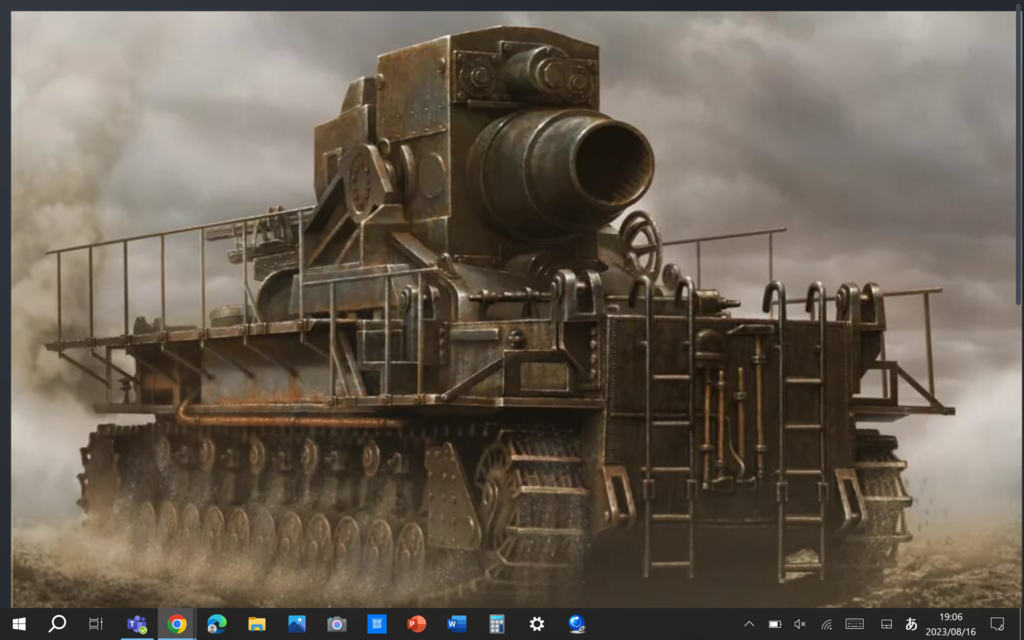This screenshot has height=640, width=1024.
Task: Open Task View on taskbar
Action: pyautogui.click(x=96, y=624)
